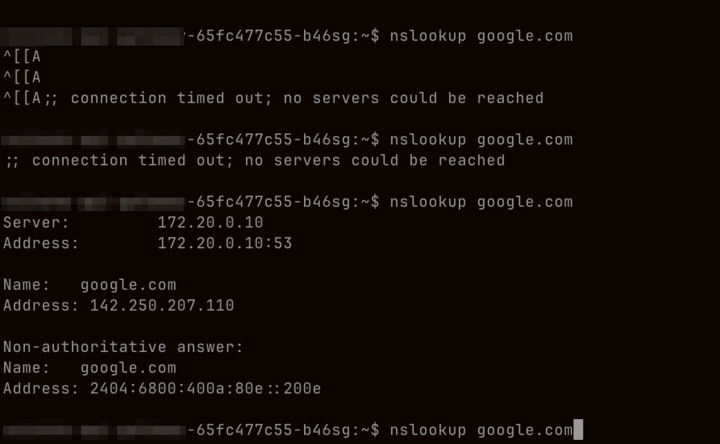Click 'google.com' in the first Name line
This screenshot has height=444, width=720.
[x=128, y=285]
